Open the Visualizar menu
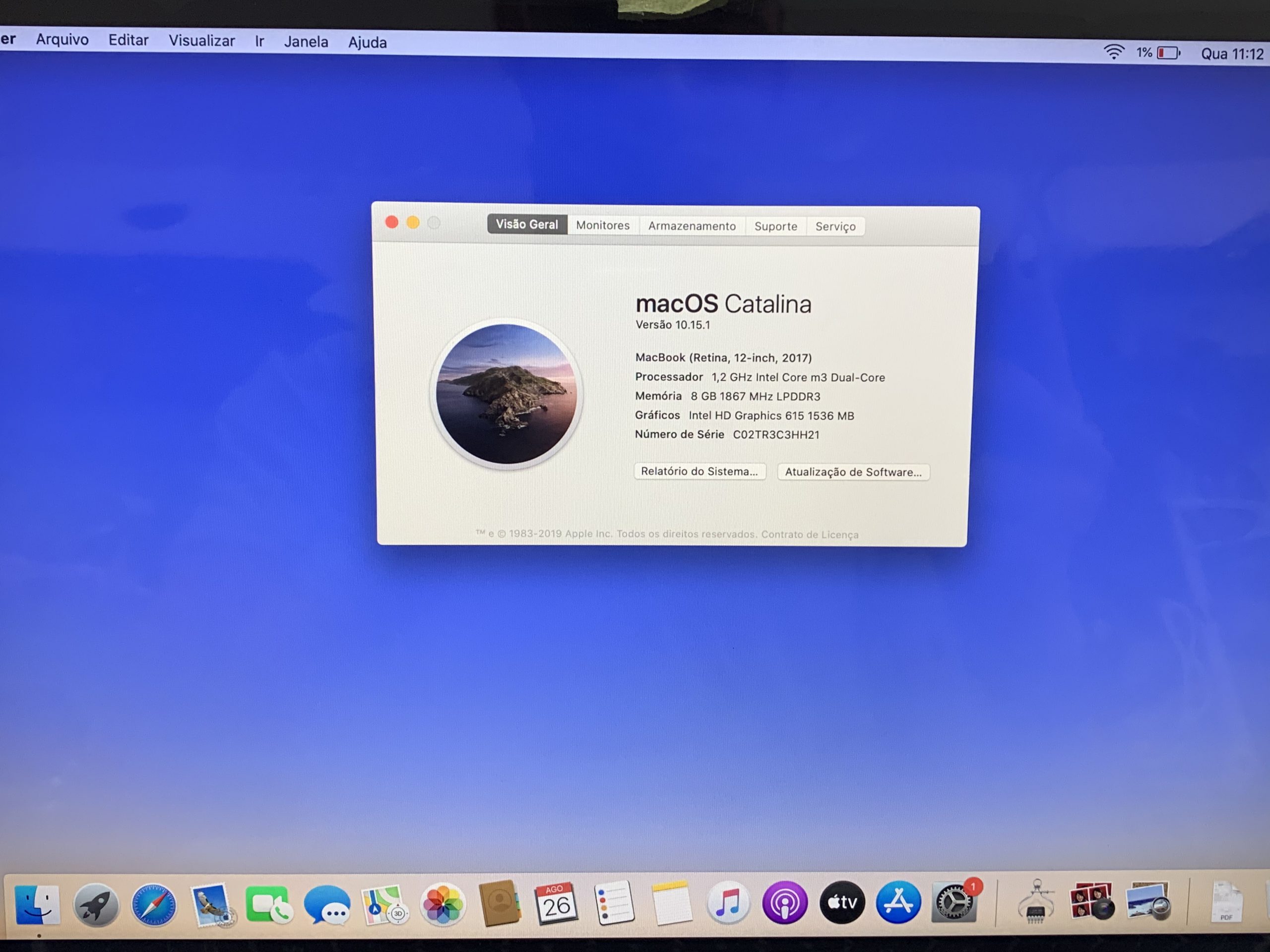Screen dimensions: 1270x952 [x=201, y=41]
